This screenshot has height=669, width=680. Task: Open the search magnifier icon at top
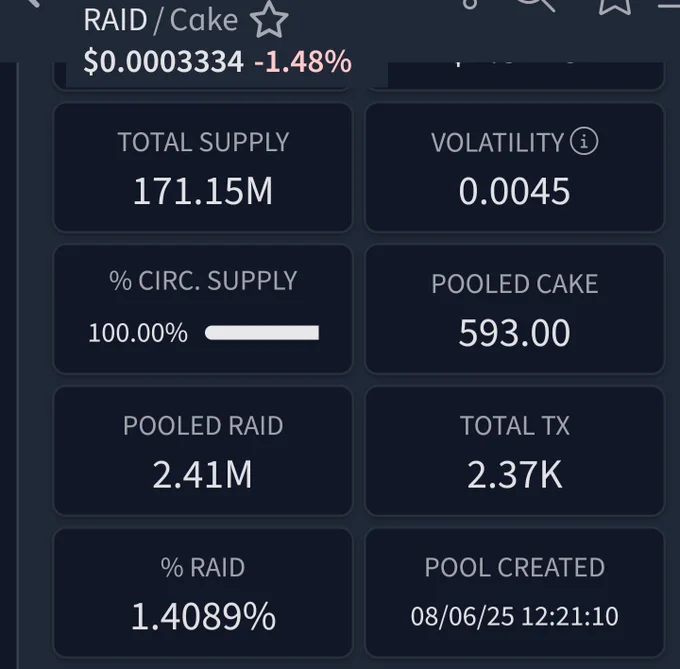tap(535, 4)
